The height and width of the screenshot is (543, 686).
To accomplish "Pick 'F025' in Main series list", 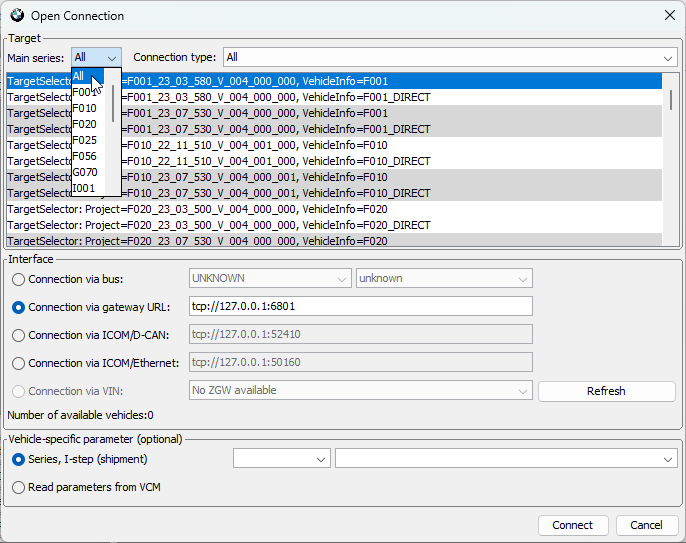I will pyautogui.click(x=88, y=140).
